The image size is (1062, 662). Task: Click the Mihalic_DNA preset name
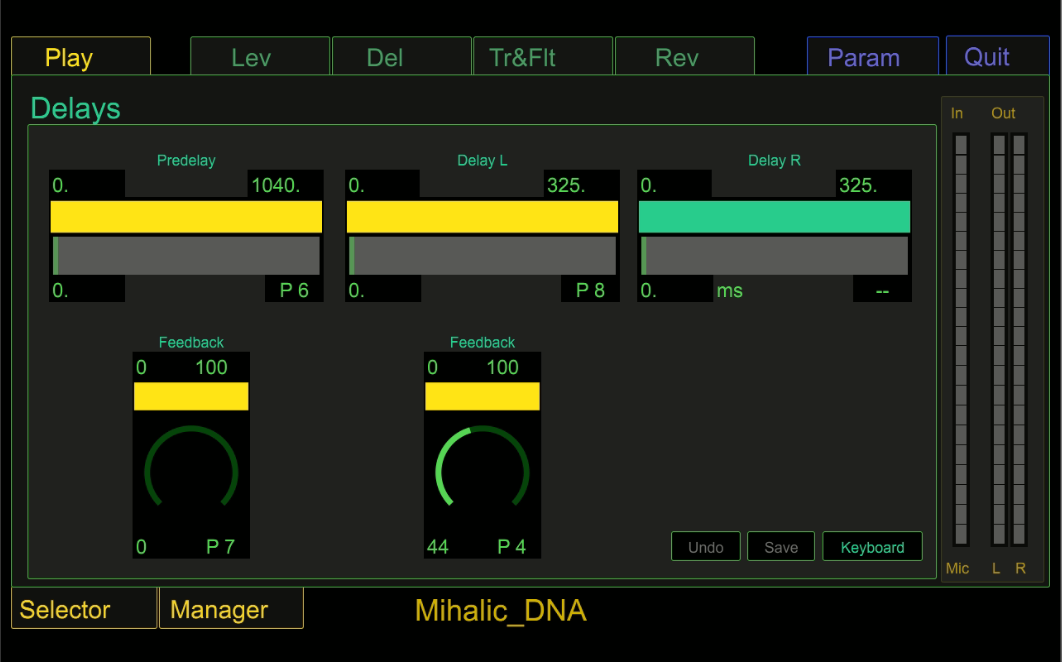[501, 611]
